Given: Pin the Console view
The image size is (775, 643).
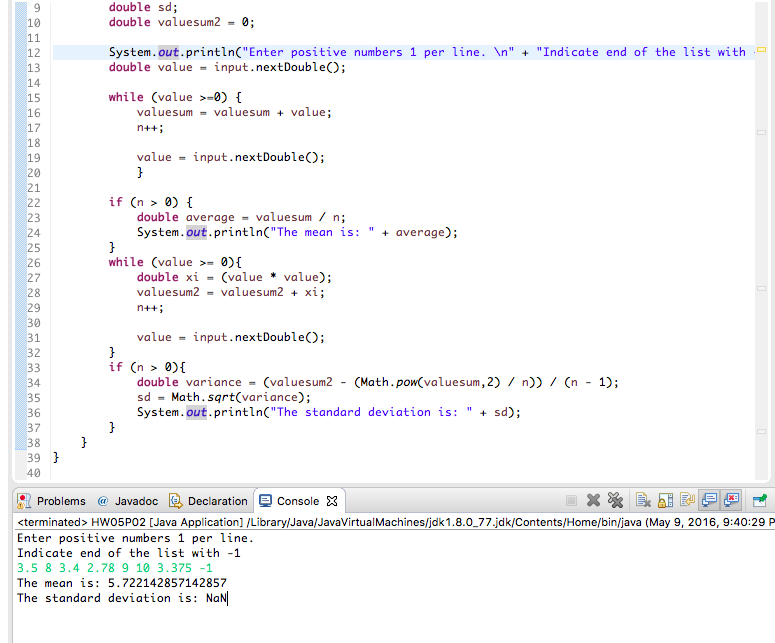Looking at the screenshot, I should [x=761, y=501].
